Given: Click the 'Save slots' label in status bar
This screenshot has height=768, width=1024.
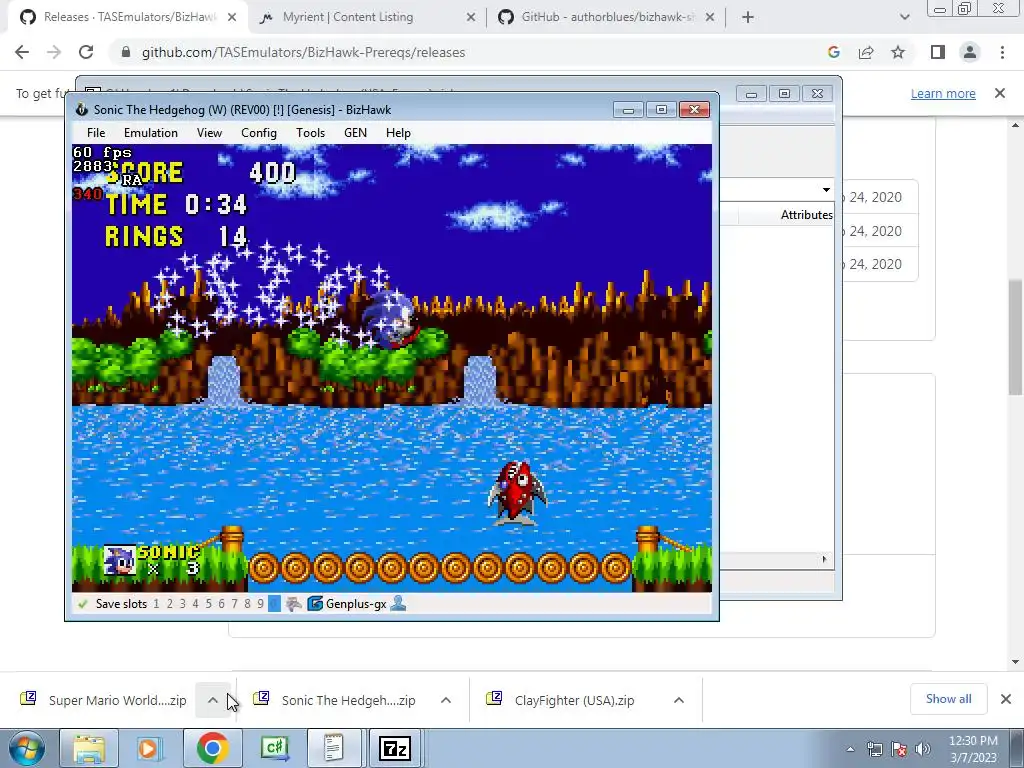Looking at the screenshot, I should click(x=121, y=604).
